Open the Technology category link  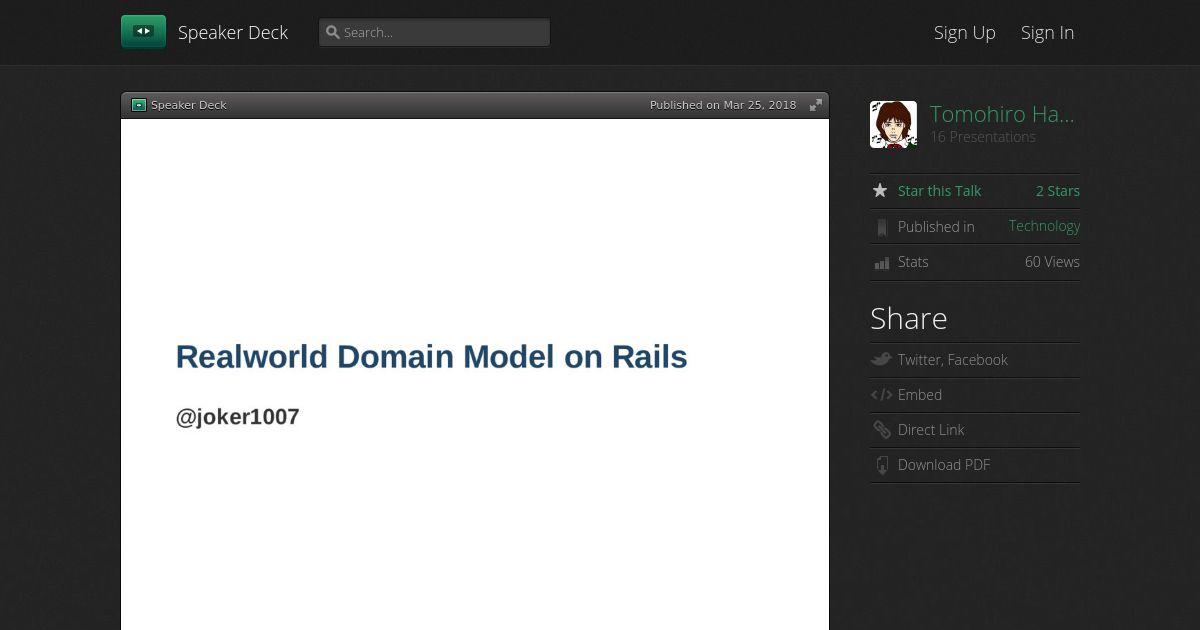point(1044,226)
